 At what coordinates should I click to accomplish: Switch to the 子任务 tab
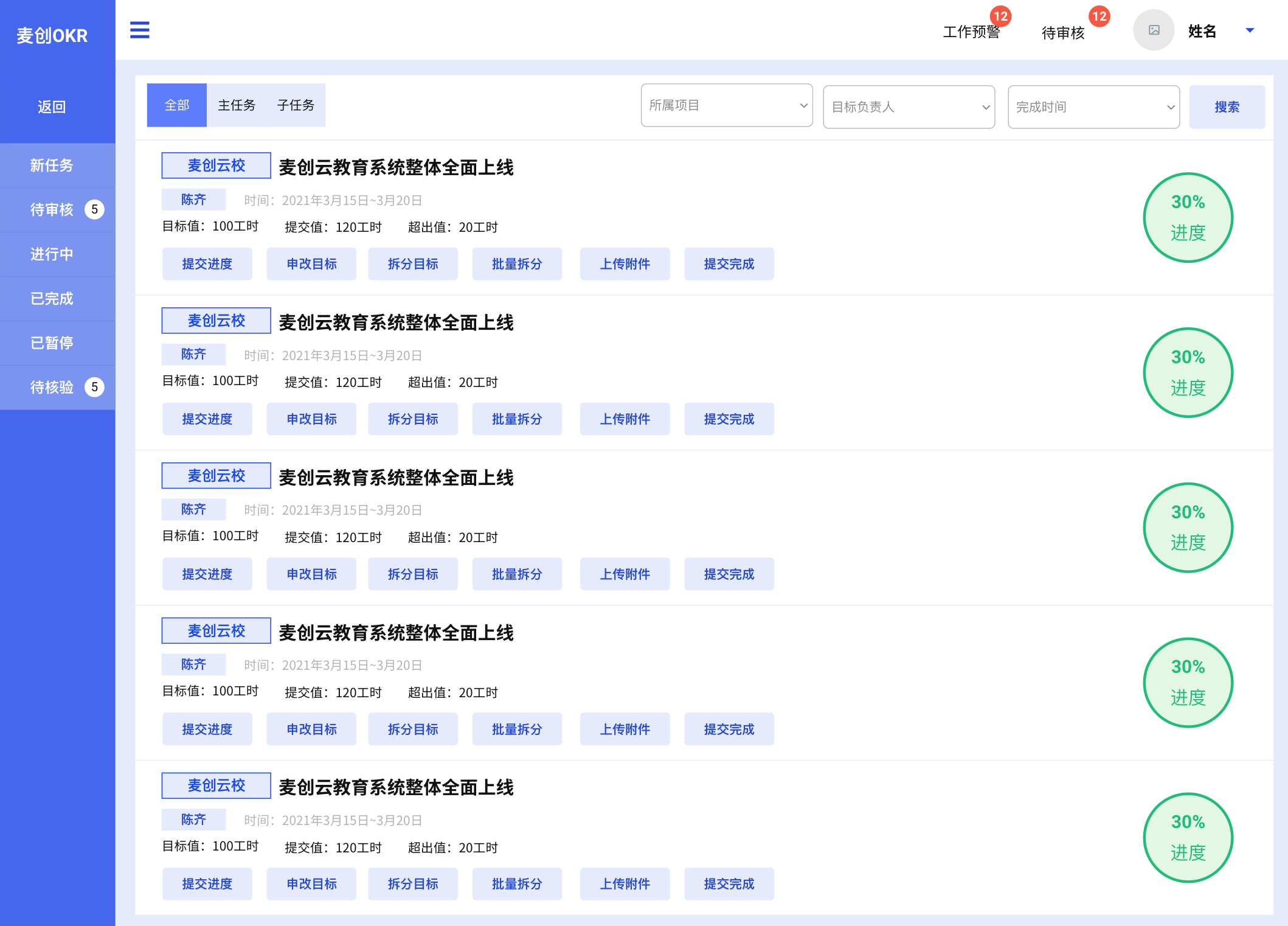pos(296,105)
